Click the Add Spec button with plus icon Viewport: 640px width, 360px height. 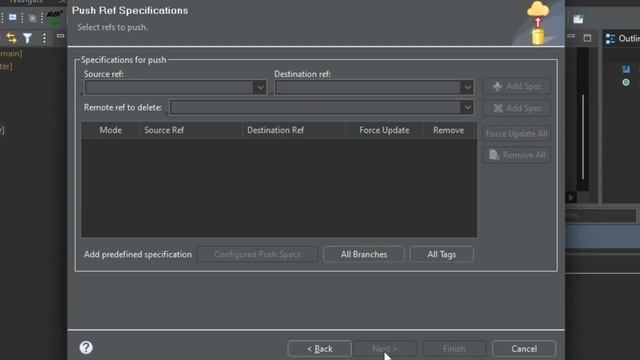coord(516,87)
